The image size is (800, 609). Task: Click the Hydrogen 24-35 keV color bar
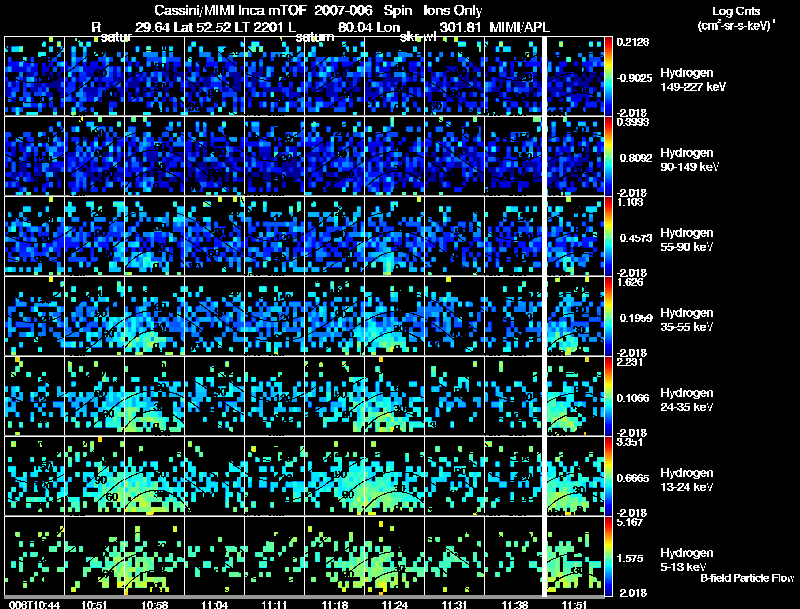(608, 396)
